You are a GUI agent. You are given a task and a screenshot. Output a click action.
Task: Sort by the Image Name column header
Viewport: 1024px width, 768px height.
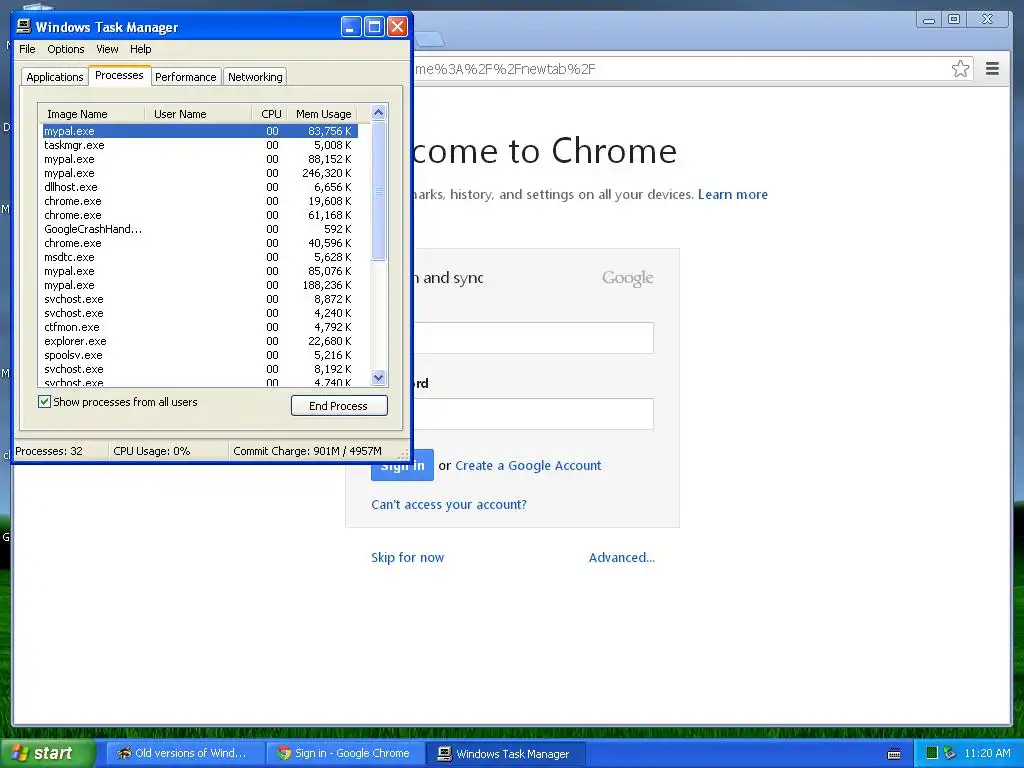[91, 114]
